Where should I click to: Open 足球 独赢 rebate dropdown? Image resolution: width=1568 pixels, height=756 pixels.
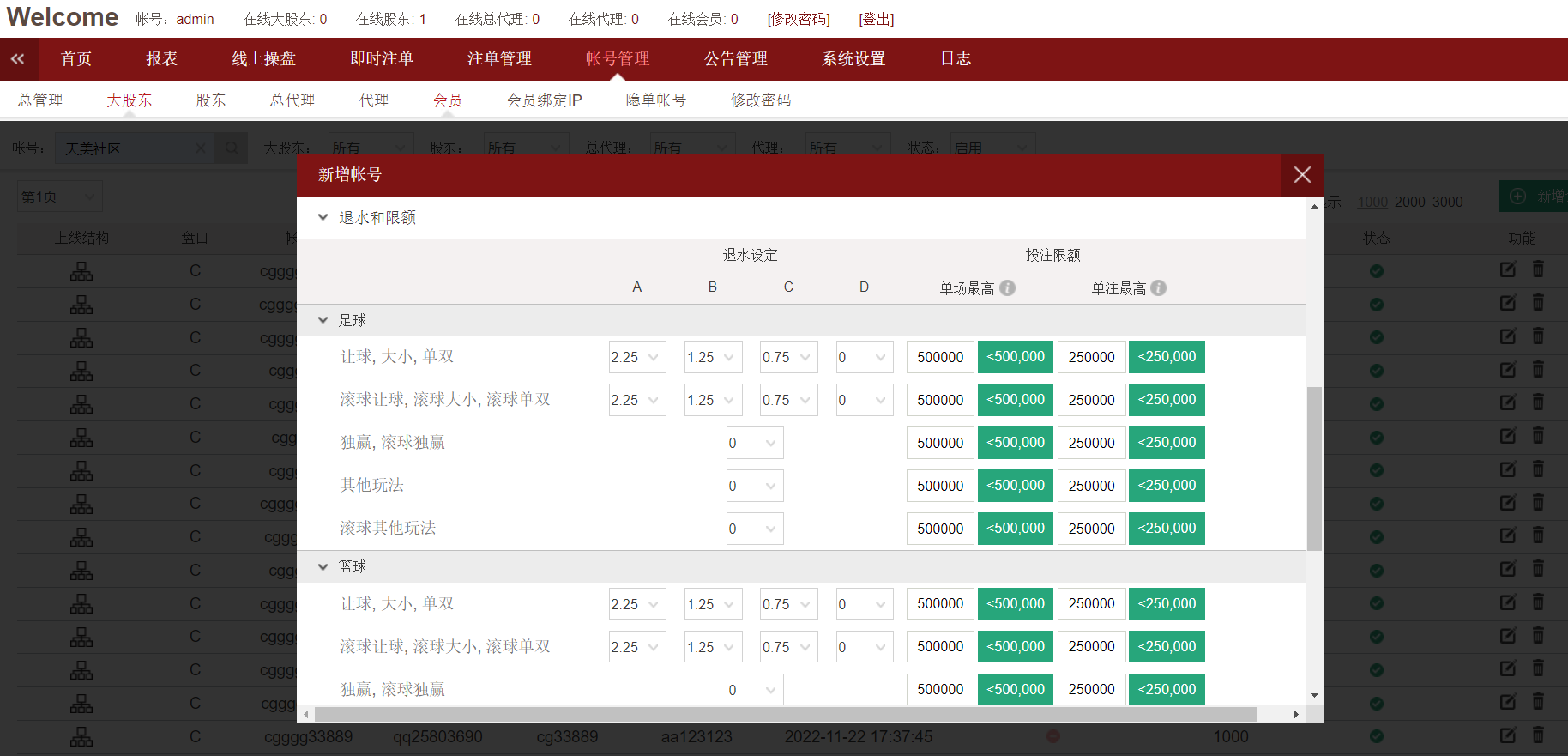click(754, 443)
